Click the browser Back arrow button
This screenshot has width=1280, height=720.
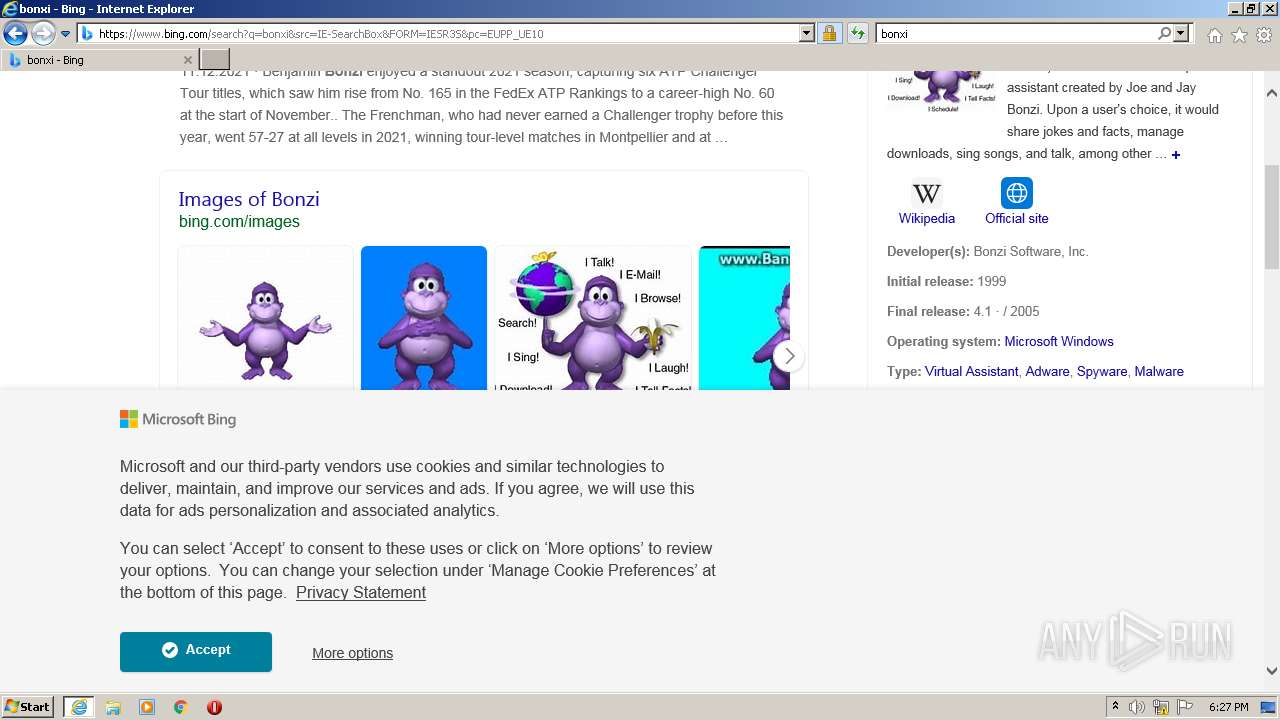click(x=15, y=34)
